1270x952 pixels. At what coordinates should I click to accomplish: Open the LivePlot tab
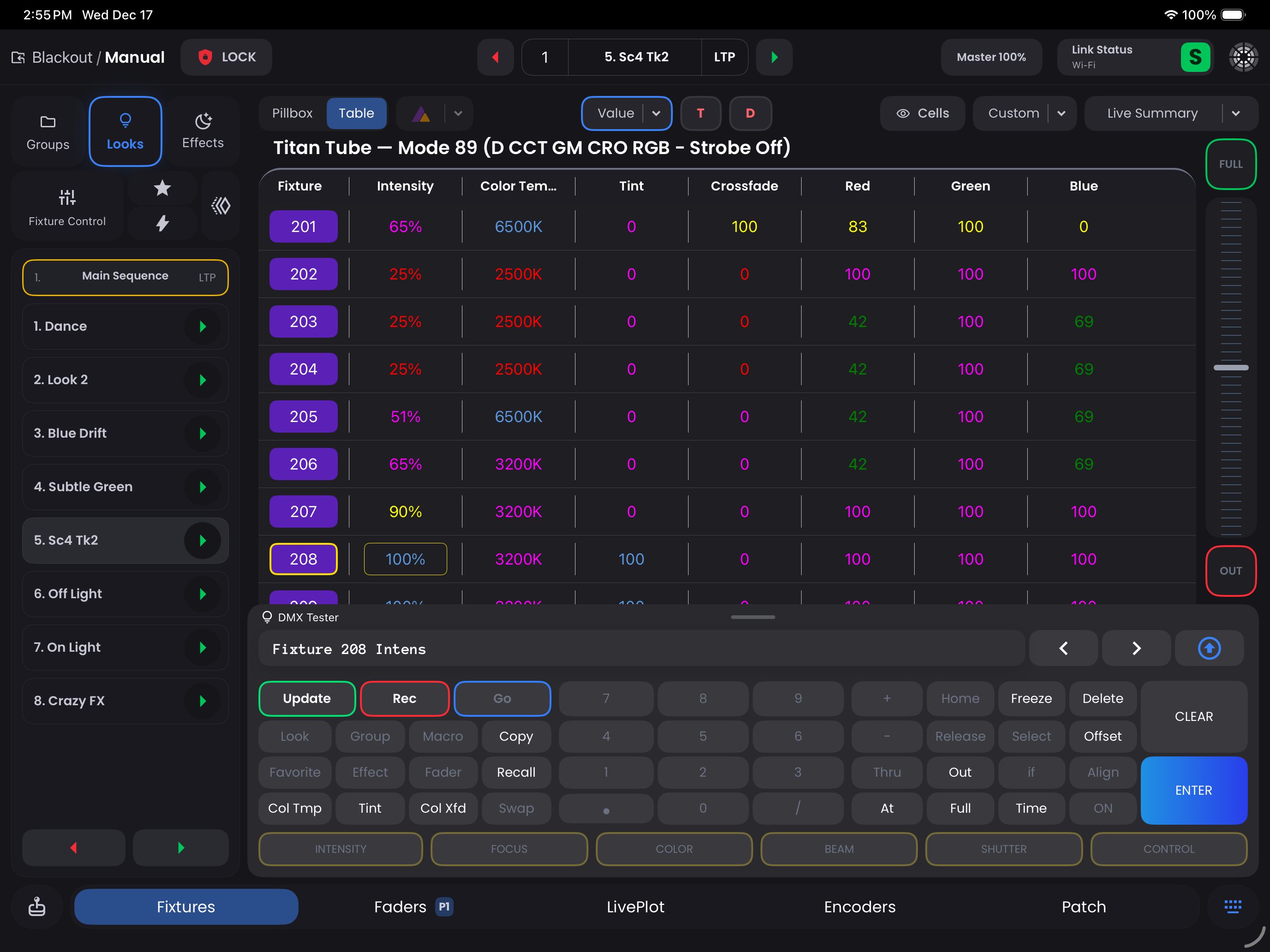635,907
